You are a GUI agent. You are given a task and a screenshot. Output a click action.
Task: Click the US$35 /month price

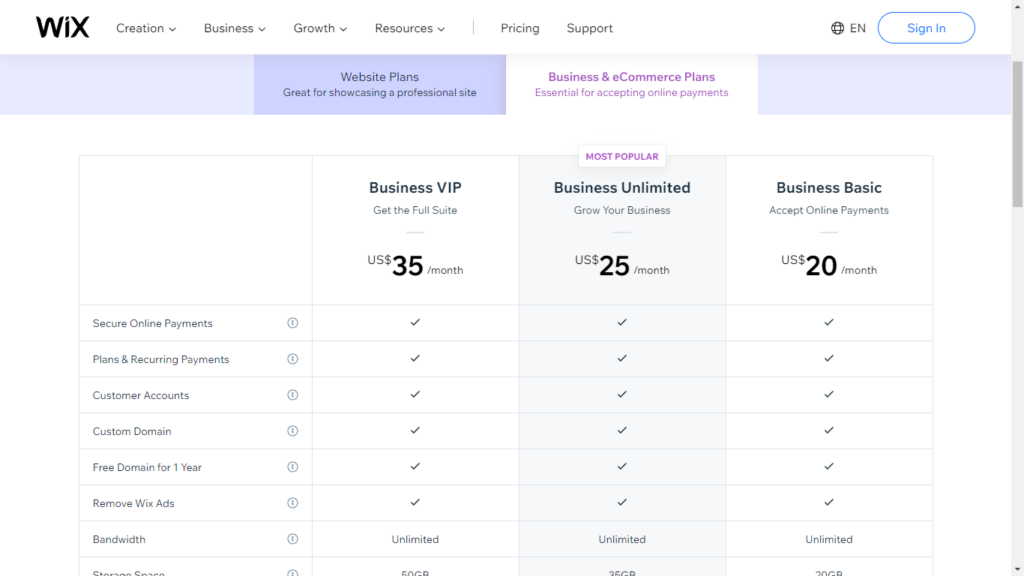point(415,266)
